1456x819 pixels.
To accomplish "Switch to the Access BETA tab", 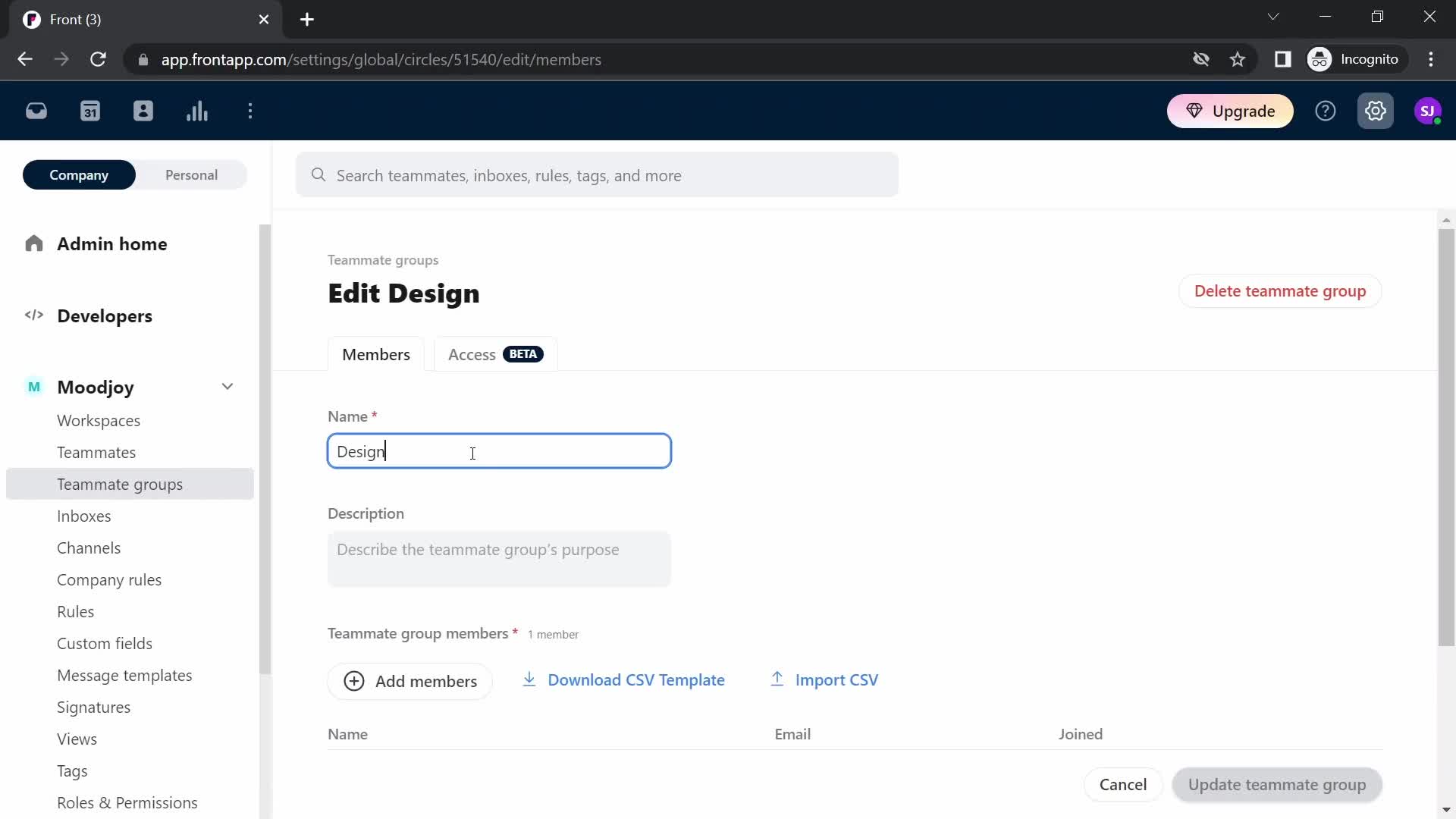I will tap(494, 354).
